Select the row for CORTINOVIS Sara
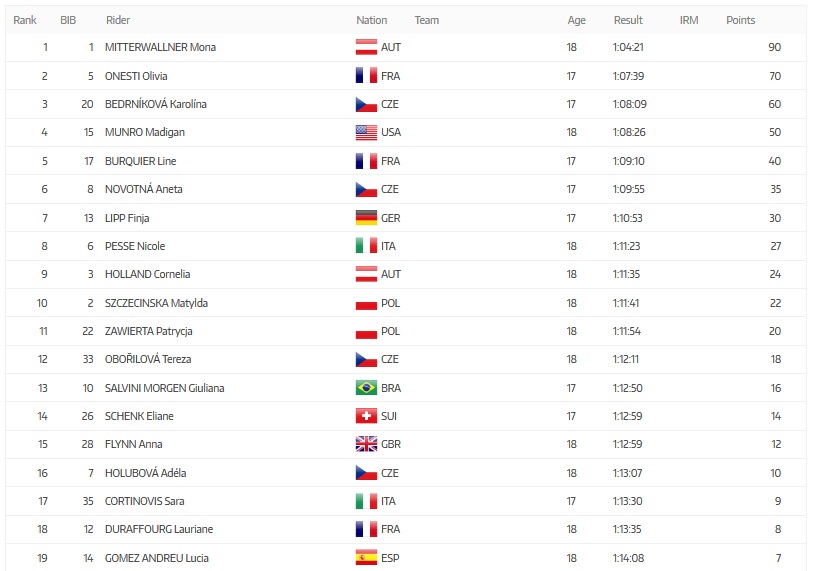The width and height of the screenshot is (813, 571). pos(406,501)
